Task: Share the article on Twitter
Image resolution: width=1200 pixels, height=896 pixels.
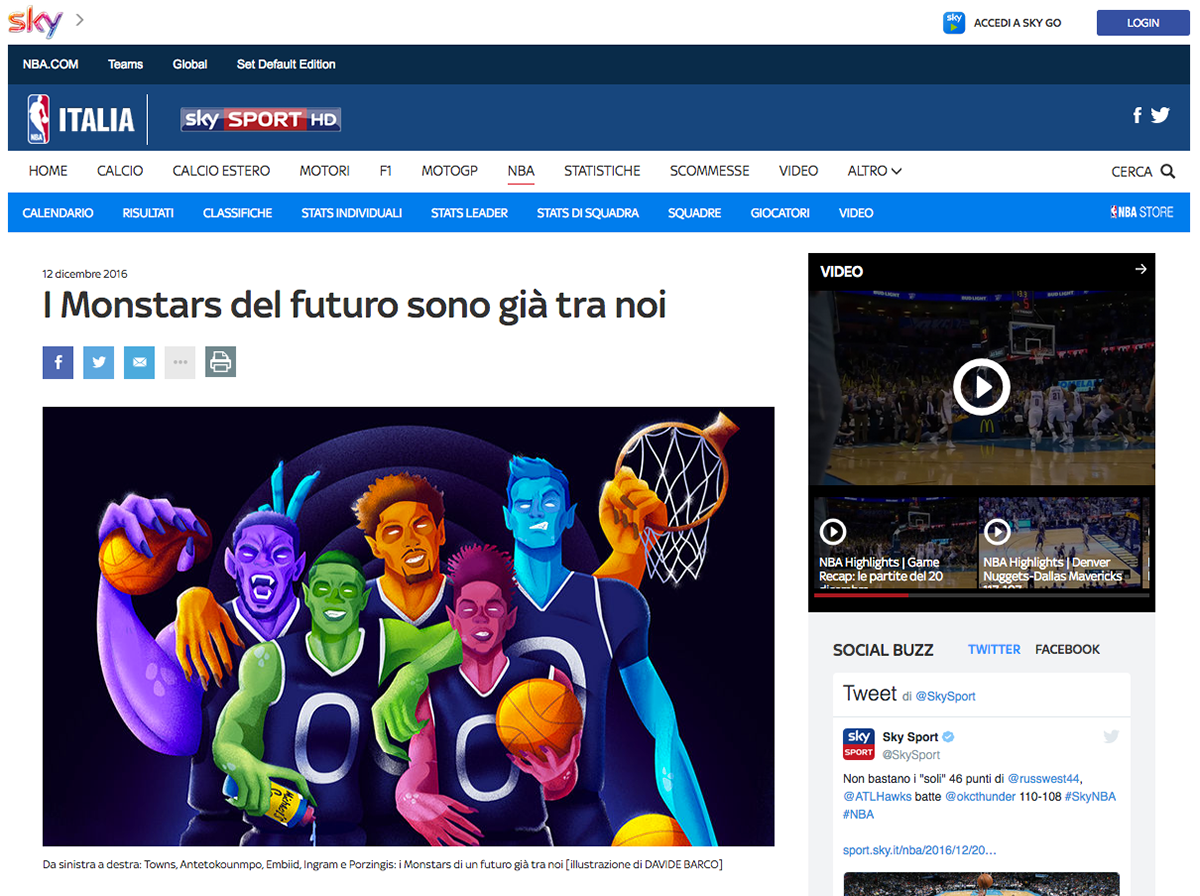Action: pos(98,363)
